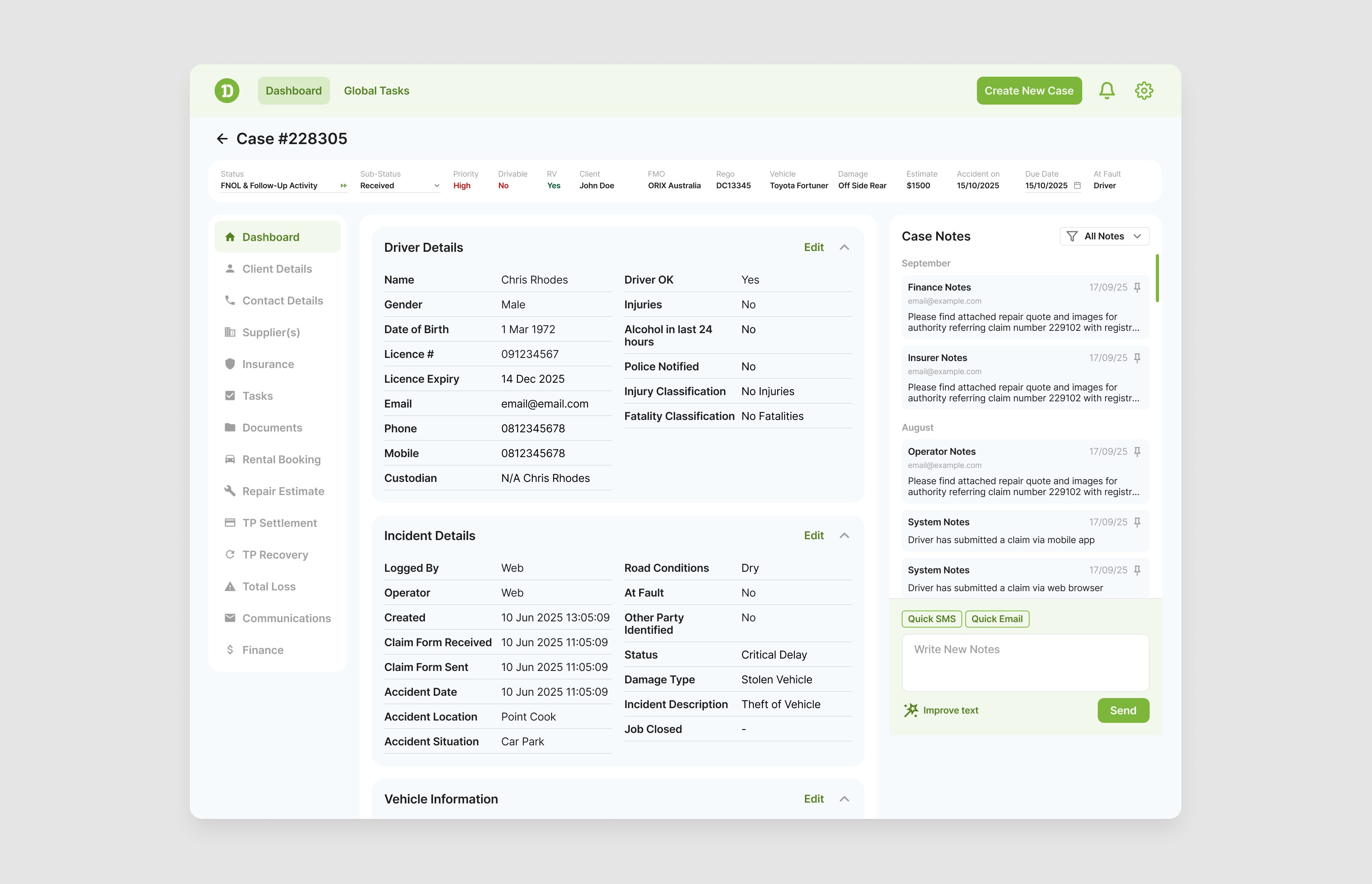Open the Sub-Status Received dropdown
The image size is (1372, 884).
(400, 186)
